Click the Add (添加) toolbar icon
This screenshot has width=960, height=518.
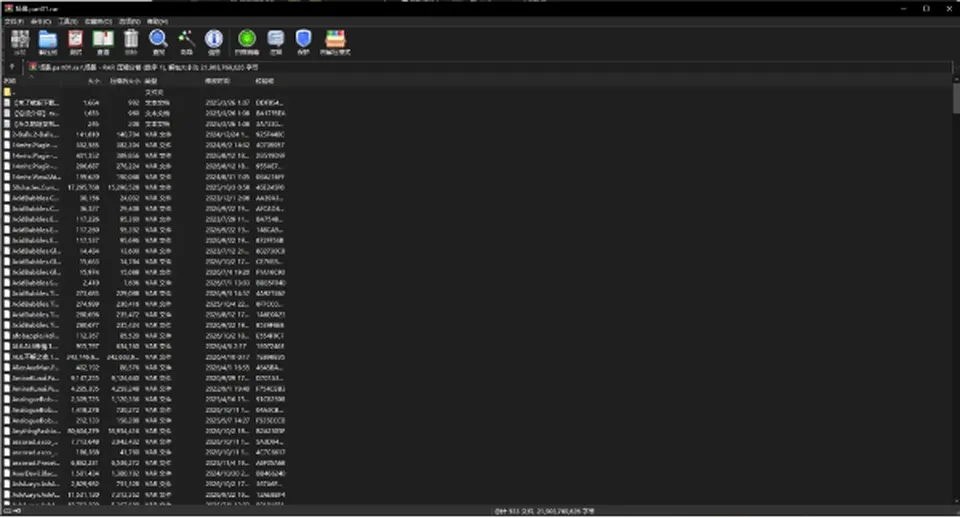[20, 40]
